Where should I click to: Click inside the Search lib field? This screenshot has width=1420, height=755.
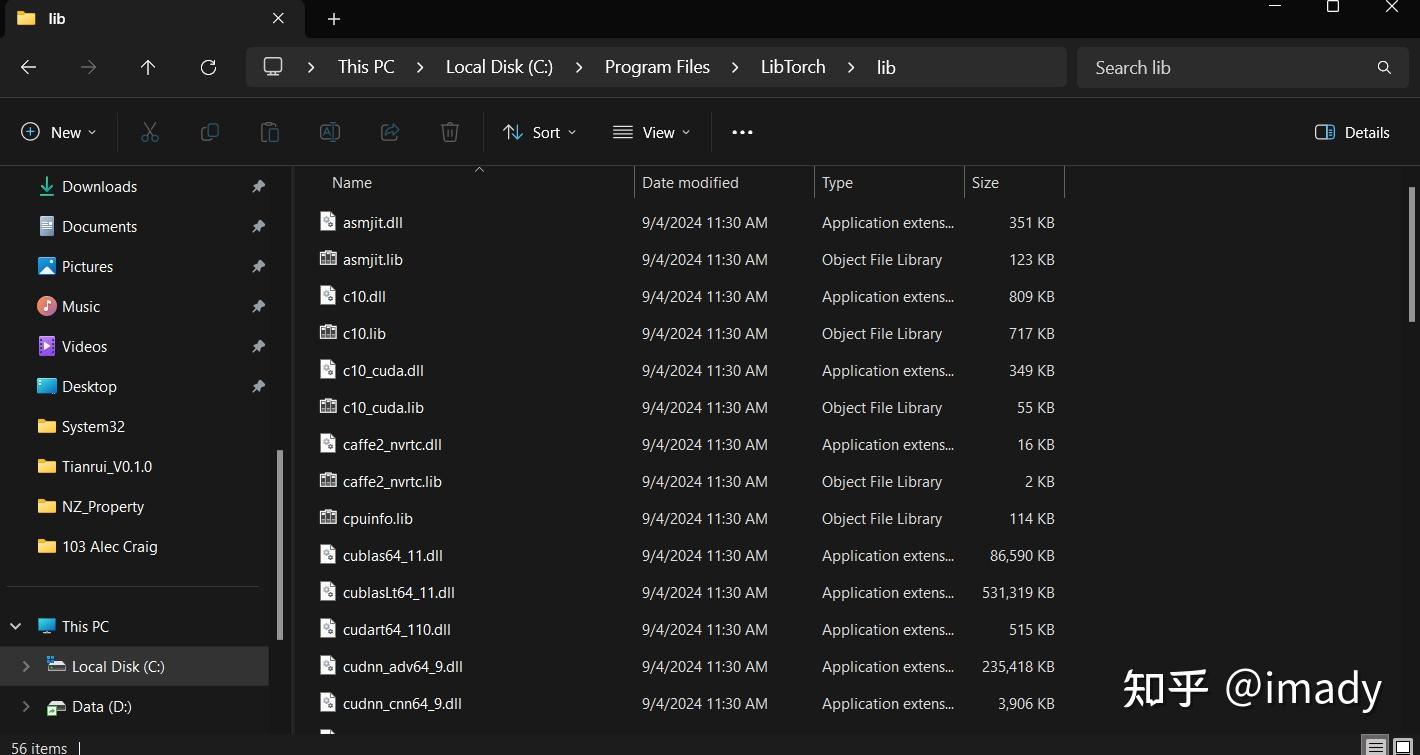(x=1230, y=67)
